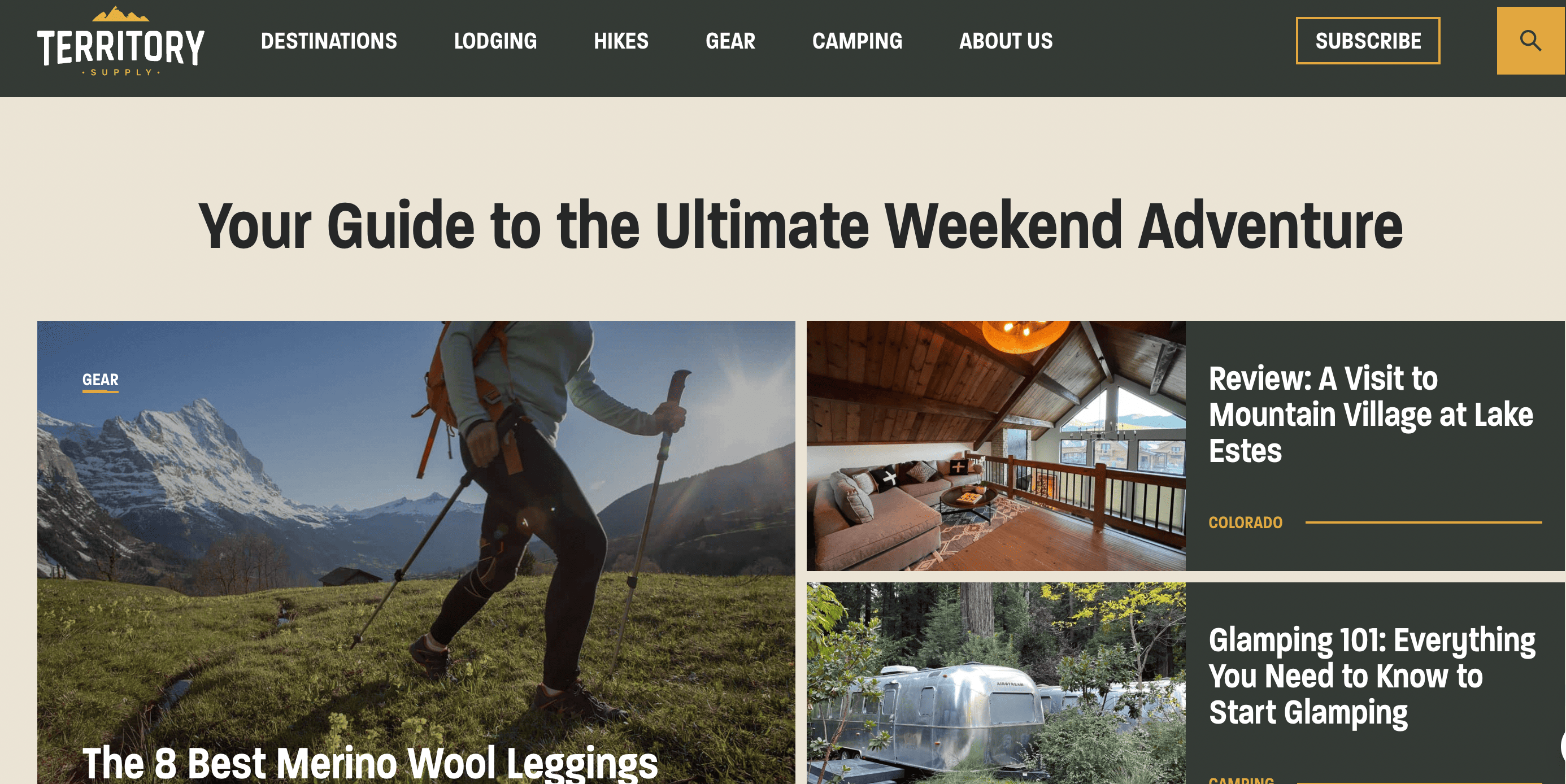Select Hikes in the navigation bar
The image size is (1566, 784).
(621, 41)
